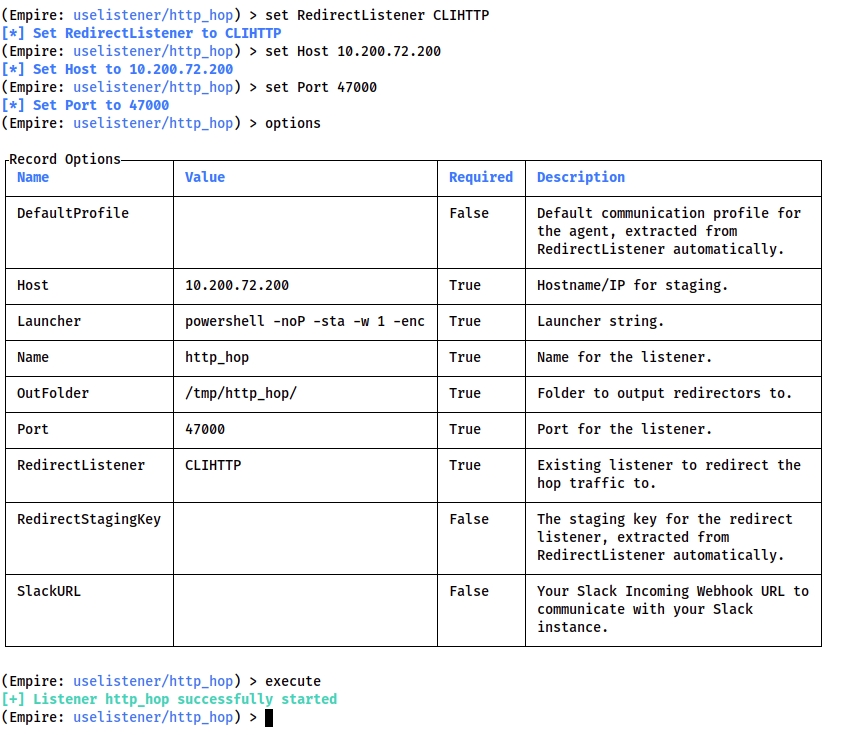The width and height of the screenshot is (851, 735).
Task: Click the SlackURL option name
Action: [49, 591]
